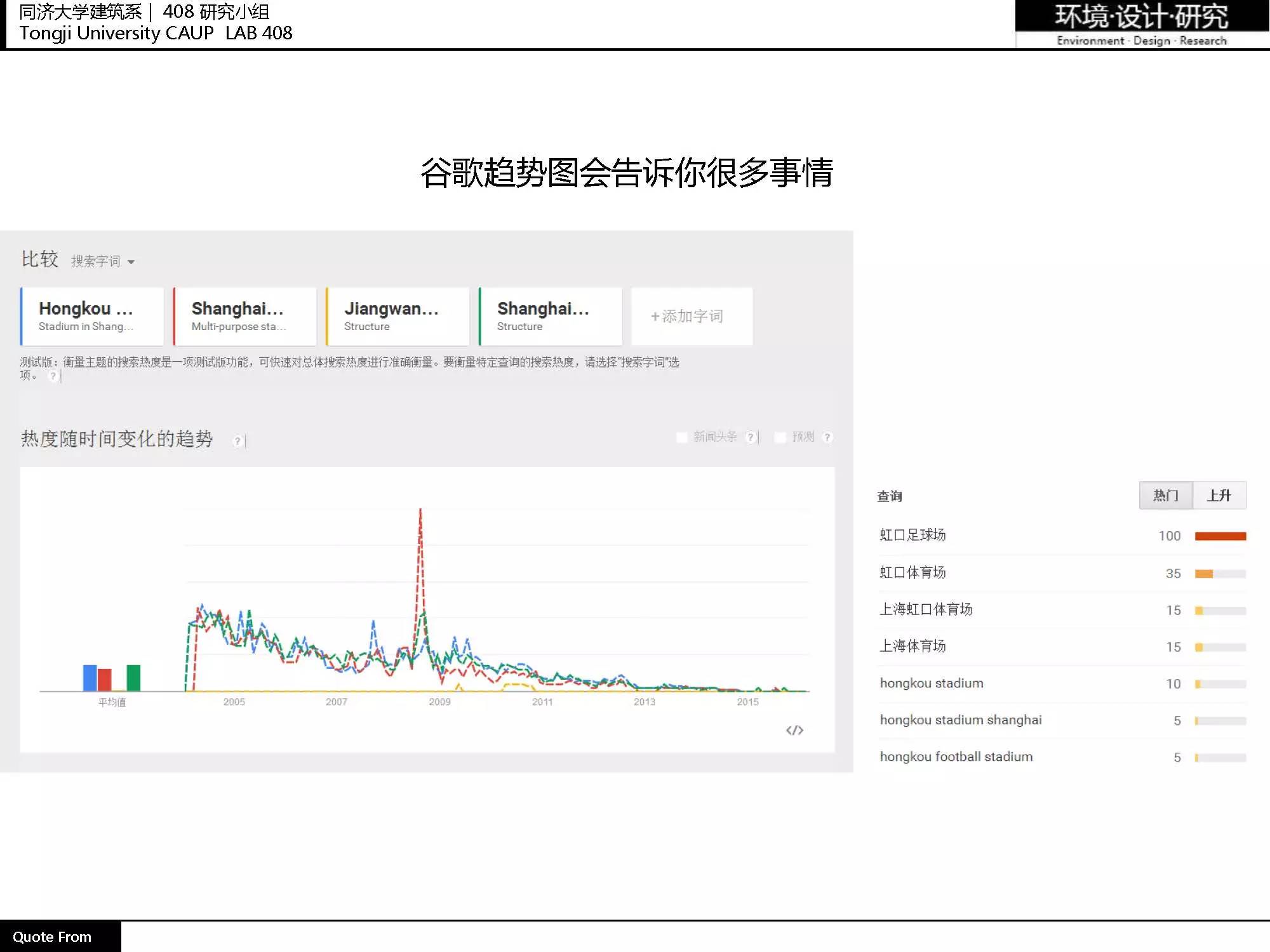Select the Jiangwan Structure term card

point(398,316)
